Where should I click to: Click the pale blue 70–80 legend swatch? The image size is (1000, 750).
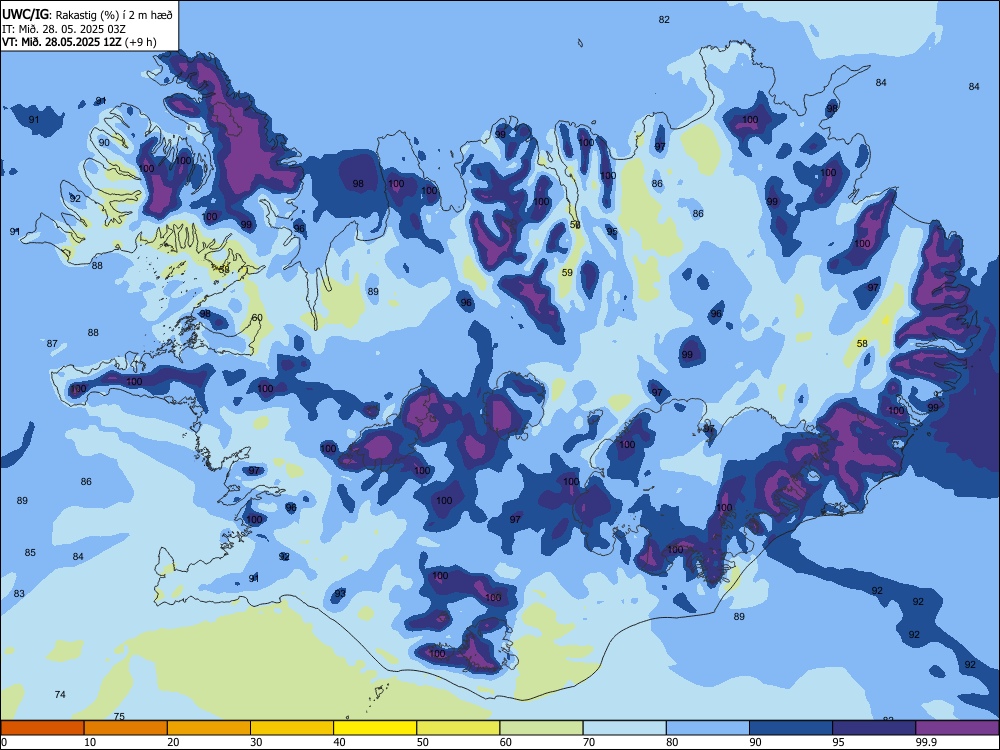coord(624,728)
